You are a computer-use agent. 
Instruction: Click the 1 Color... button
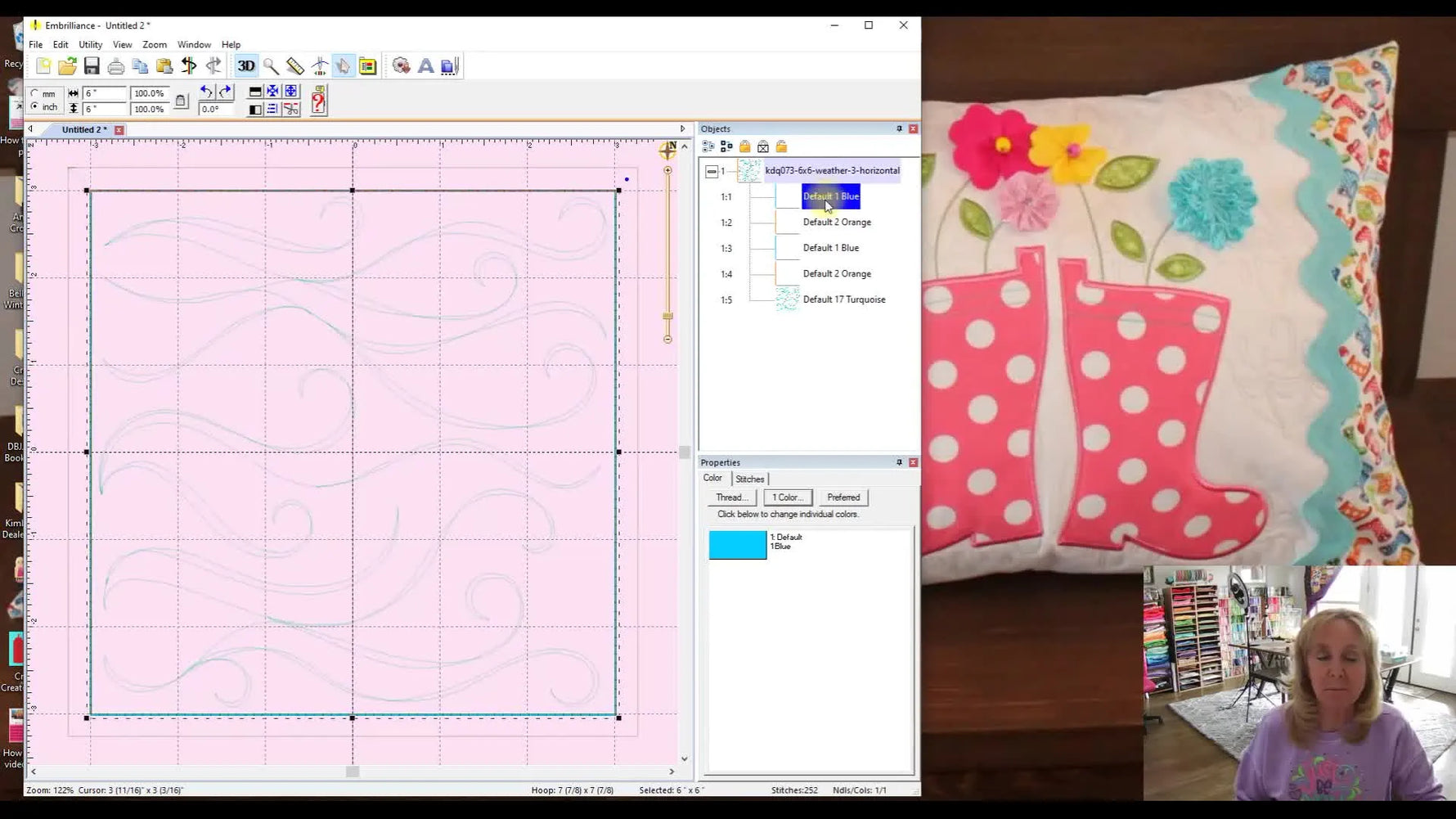788,497
